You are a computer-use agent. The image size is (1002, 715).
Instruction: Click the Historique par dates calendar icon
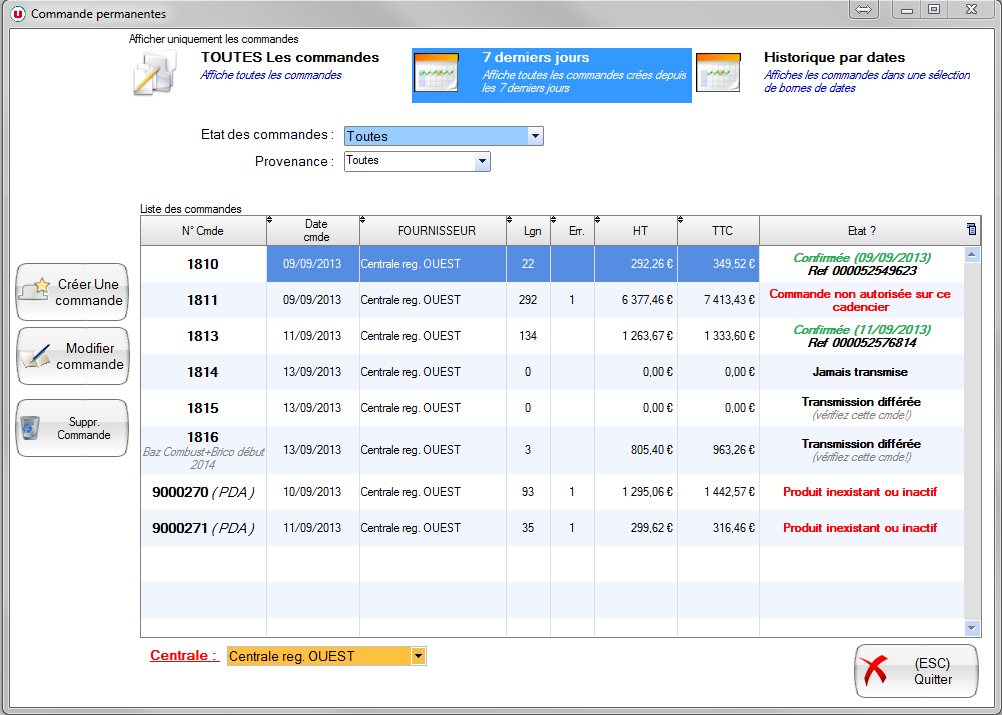(x=717, y=74)
